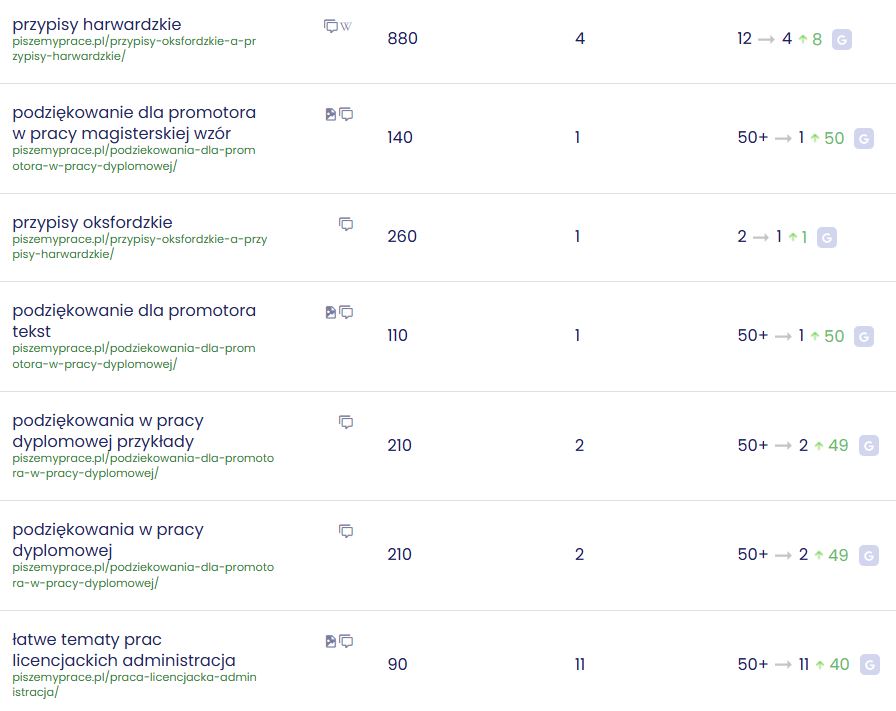Image resolution: width=896 pixels, height=711 pixels.
Task: Click image pack icon for podziękowanie dla promotora tekst
Action: click(x=330, y=312)
